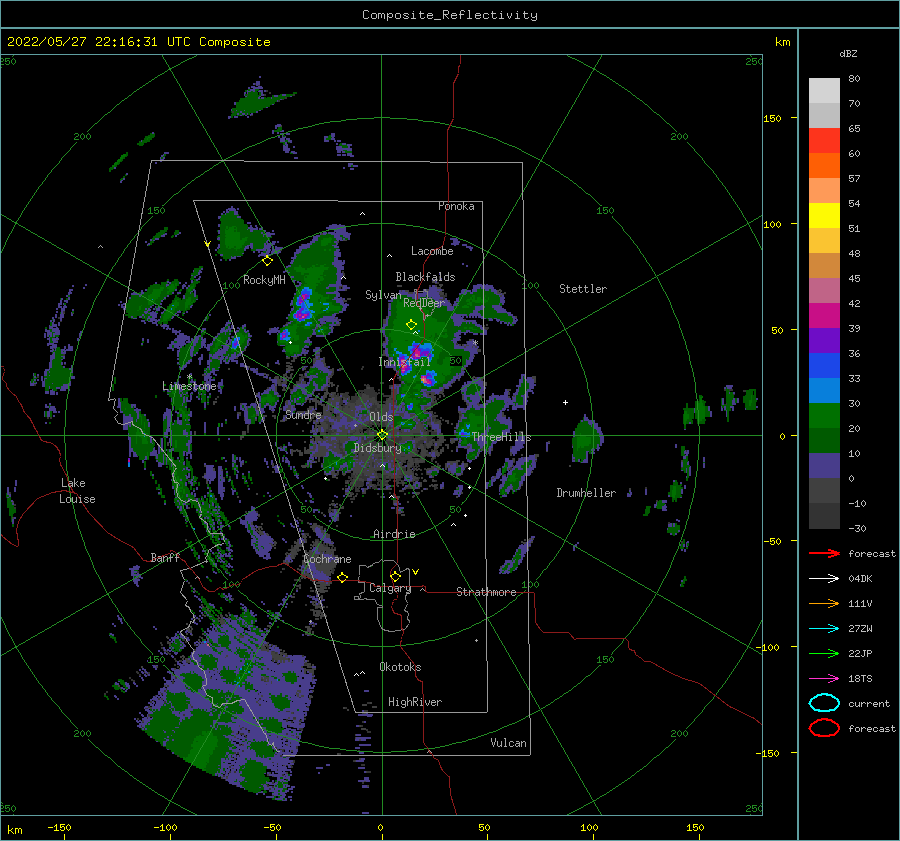
Task: Click the 30 dBZ green swatch
Action: click(x=824, y=415)
